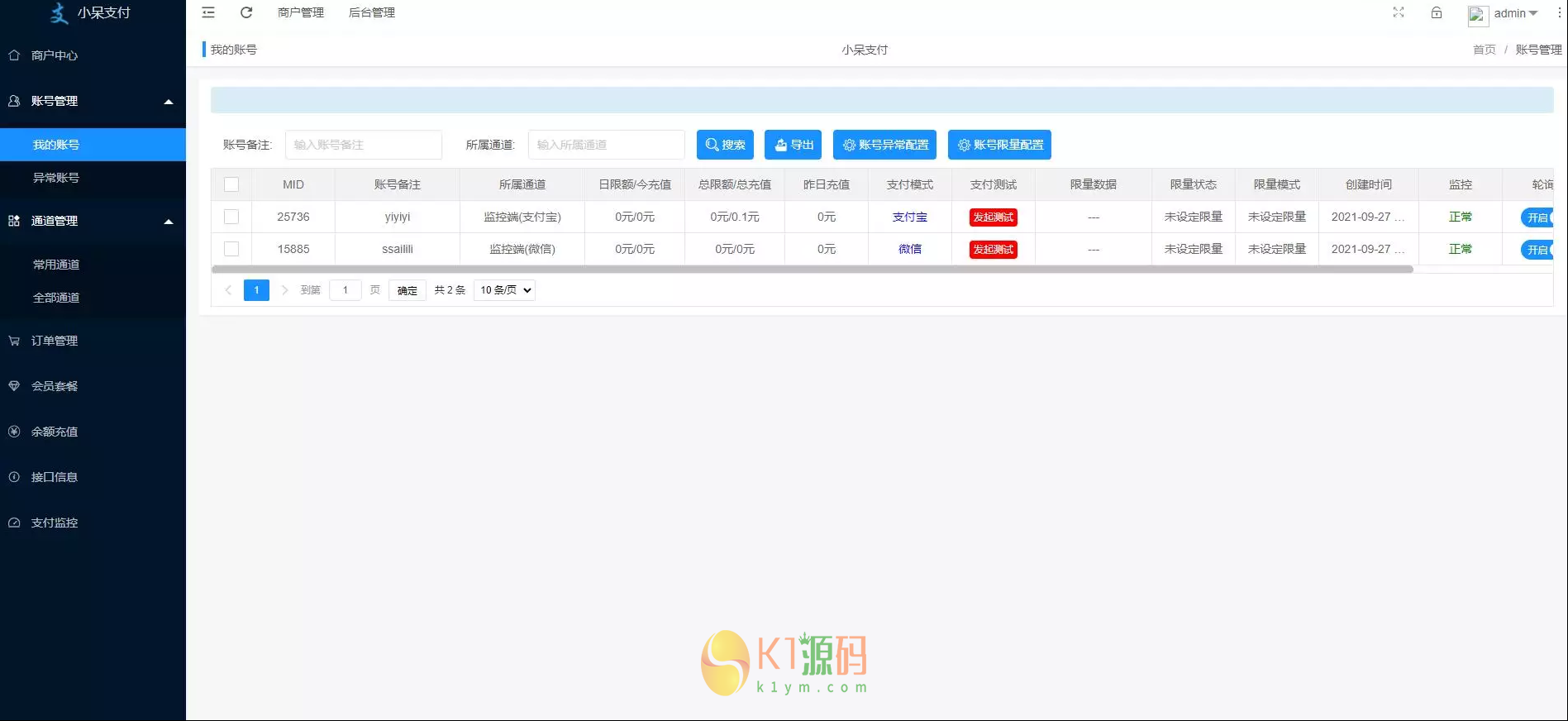Click the 正常 status for yiyiyi
The image size is (1568, 721).
[1461, 217]
